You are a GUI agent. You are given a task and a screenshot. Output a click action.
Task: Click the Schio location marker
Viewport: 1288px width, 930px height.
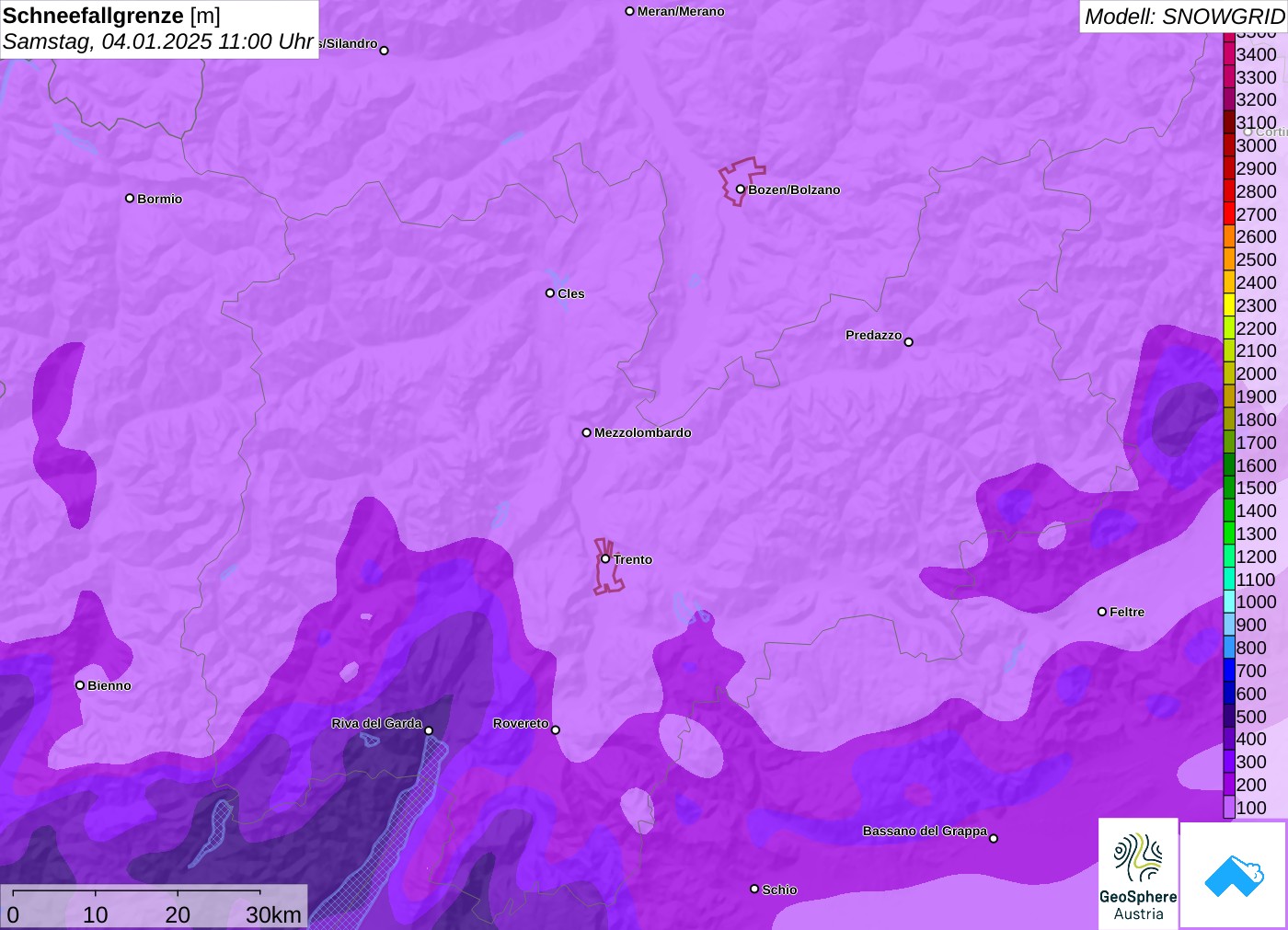754,889
